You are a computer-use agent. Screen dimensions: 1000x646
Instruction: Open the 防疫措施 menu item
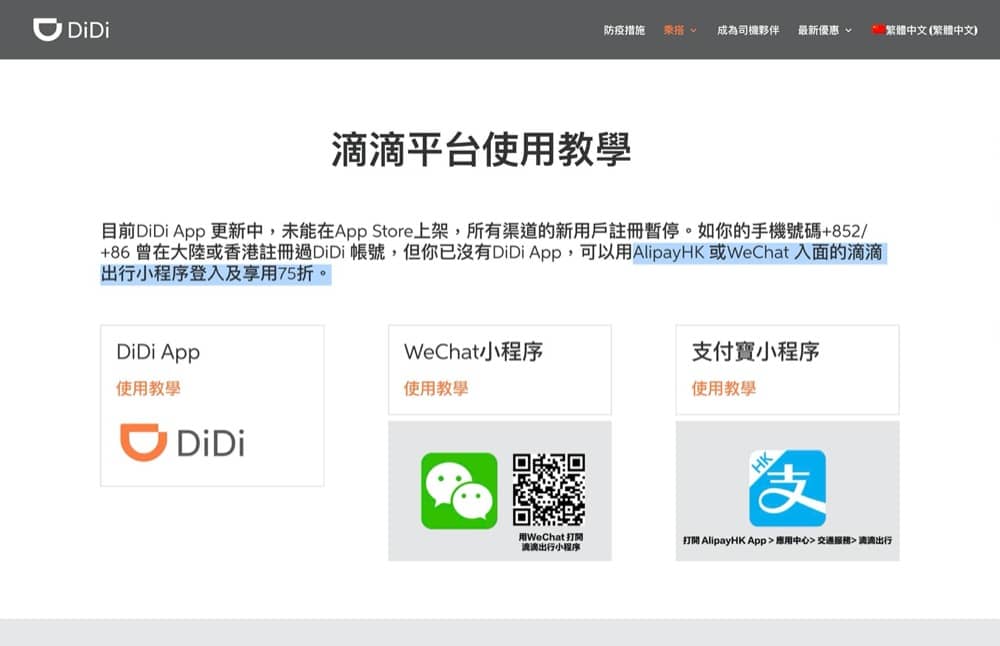tap(624, 30)
